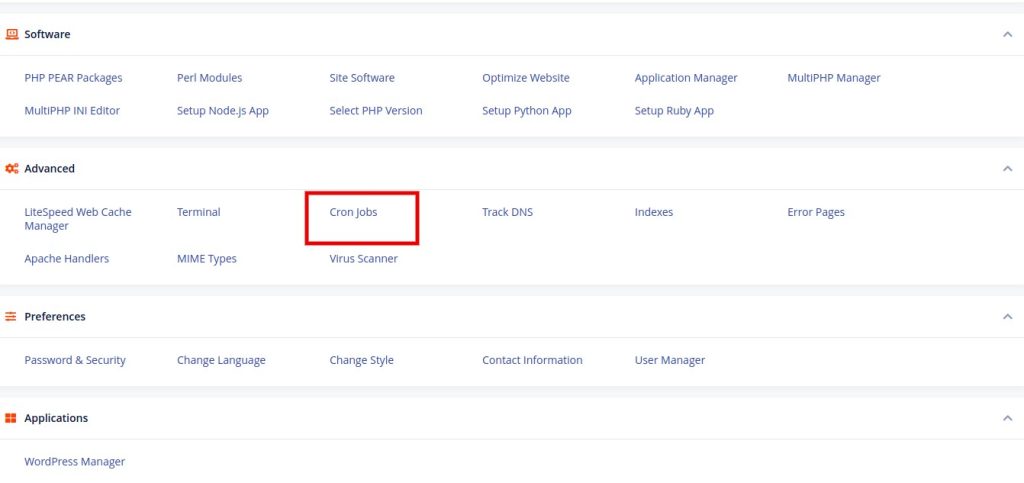Collapse the Software section chevron
Viewport: 1024px width, 483px height.
coord(1007,34)
